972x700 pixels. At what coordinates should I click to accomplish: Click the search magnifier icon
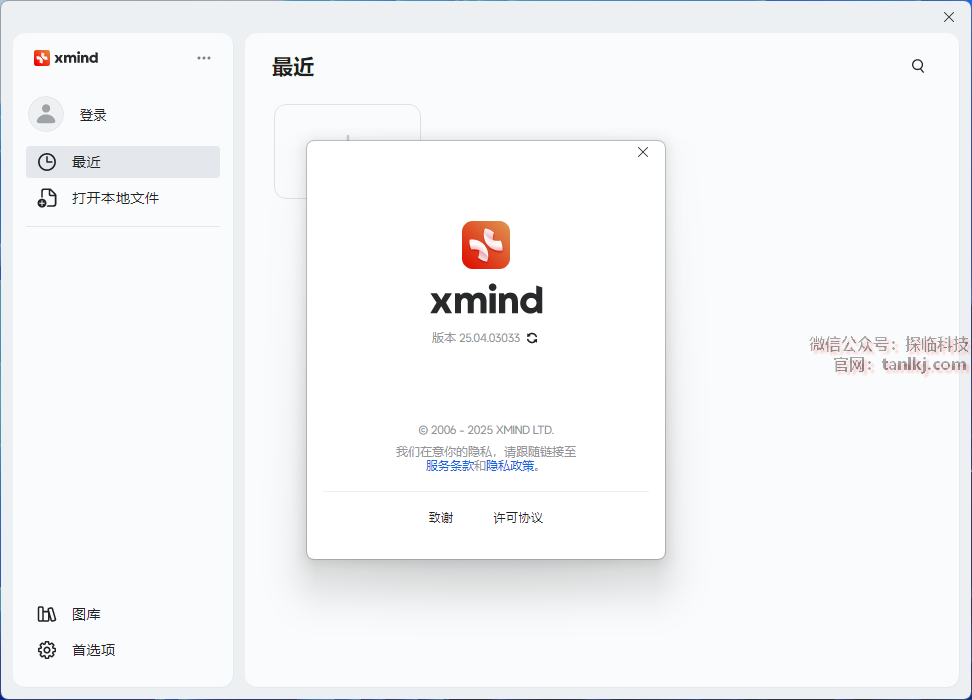click(918, 66)
